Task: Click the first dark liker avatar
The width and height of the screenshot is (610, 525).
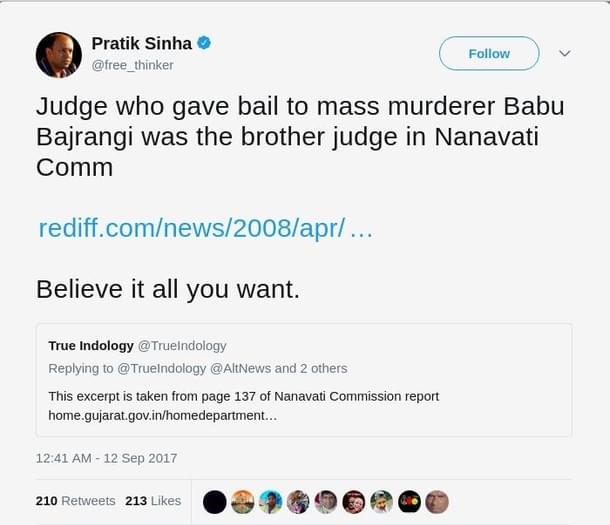Action: 214,501
